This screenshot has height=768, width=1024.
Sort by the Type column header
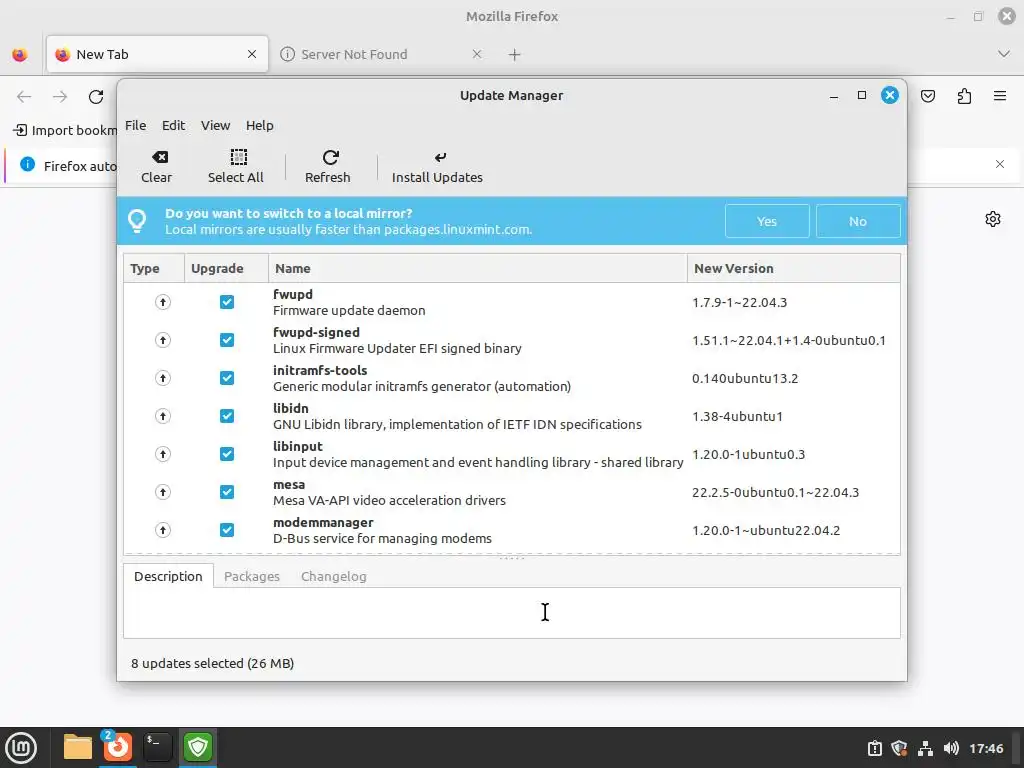(x=153, y=268)
